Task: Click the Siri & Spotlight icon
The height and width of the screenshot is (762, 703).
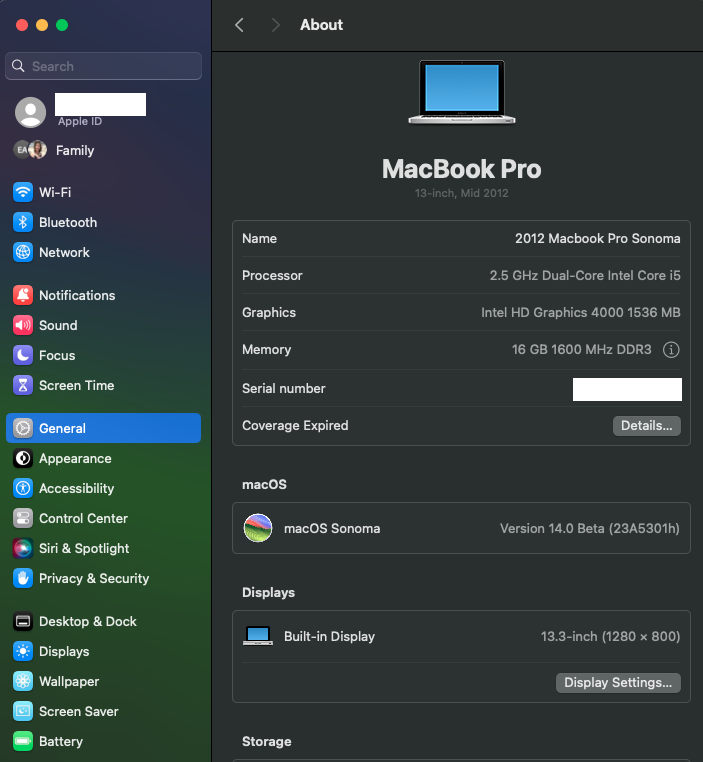Action: pos(23,548)
